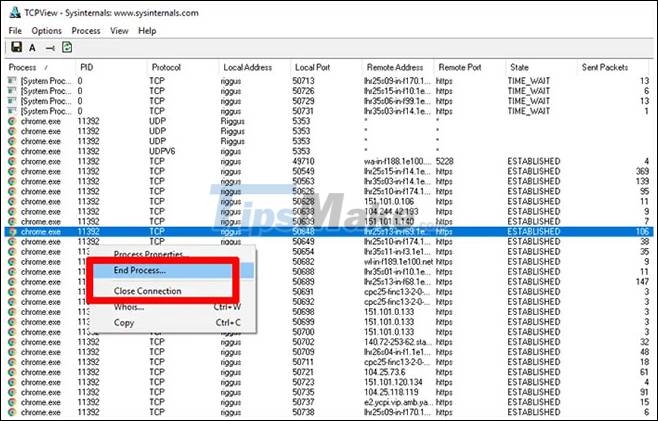Sort by the State column header
The image size is (658, 421).
tap(541, 67)
